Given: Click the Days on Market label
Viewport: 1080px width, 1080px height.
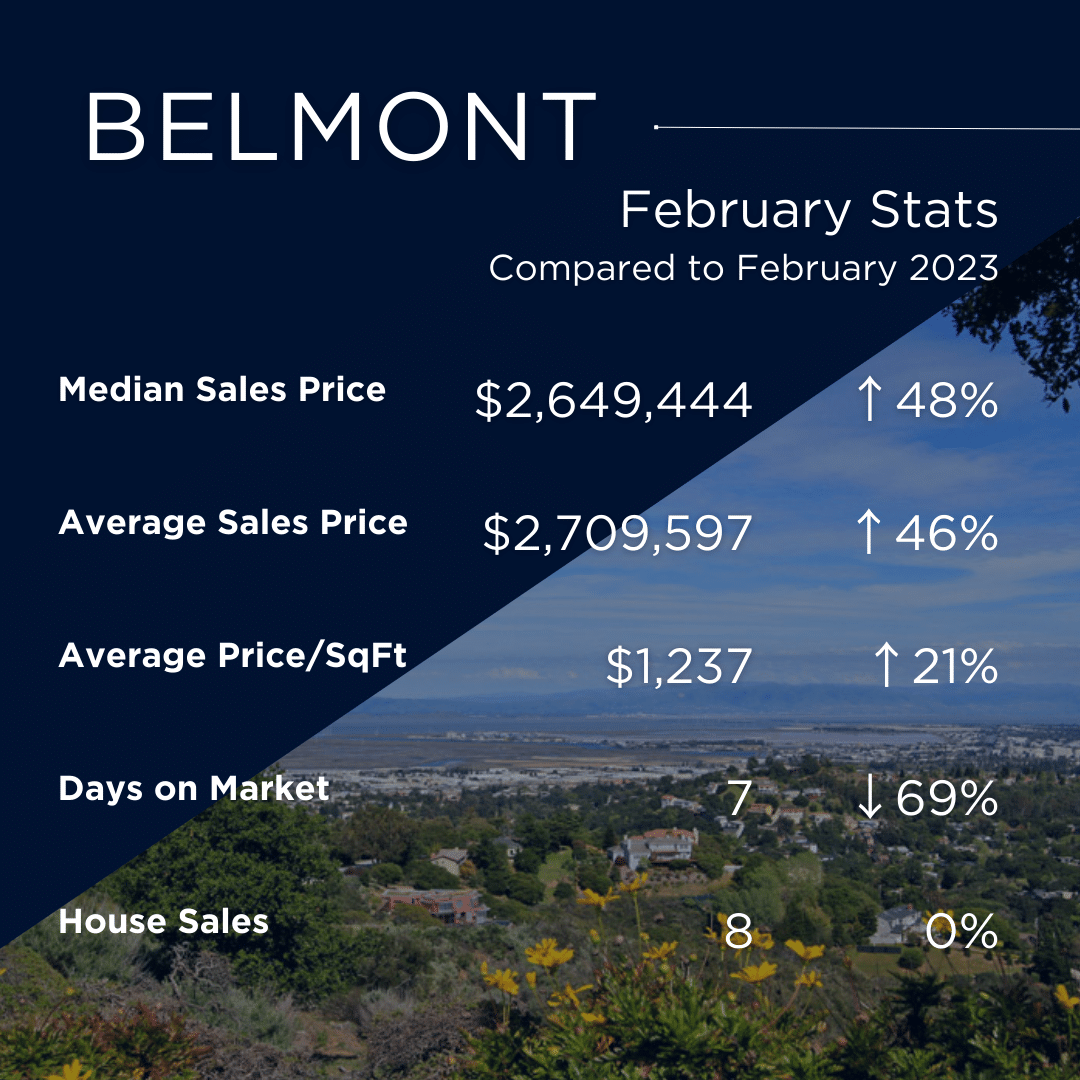Looking at the screenshot, I should tap(194, 789).
